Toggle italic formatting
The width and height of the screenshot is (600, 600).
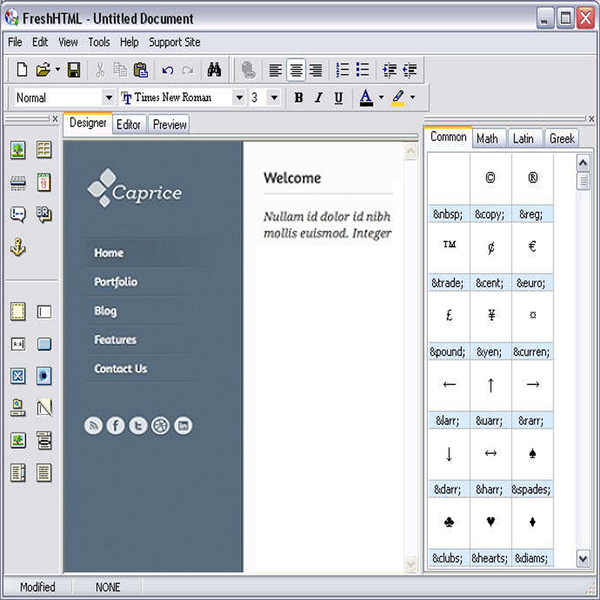click(318, 98)
